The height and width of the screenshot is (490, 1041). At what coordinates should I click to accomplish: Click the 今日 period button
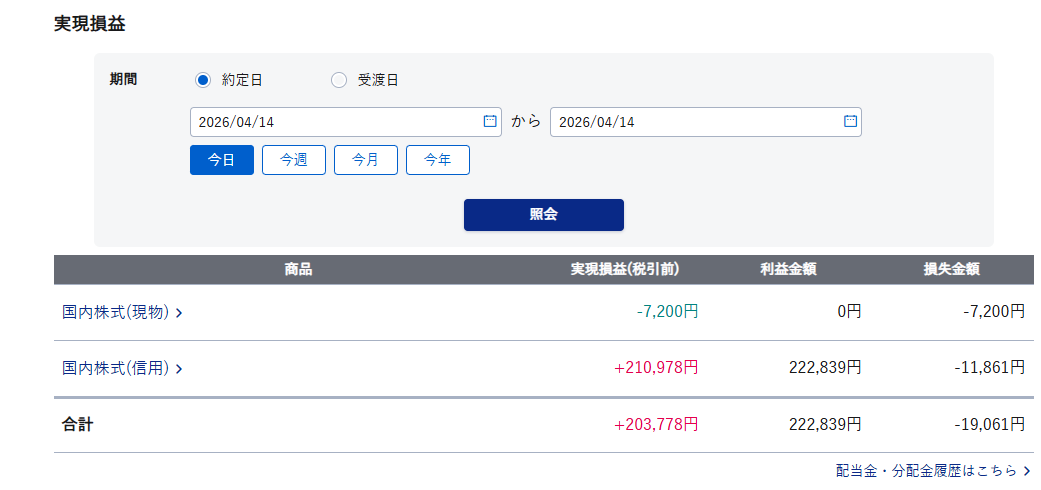(222, 160)
